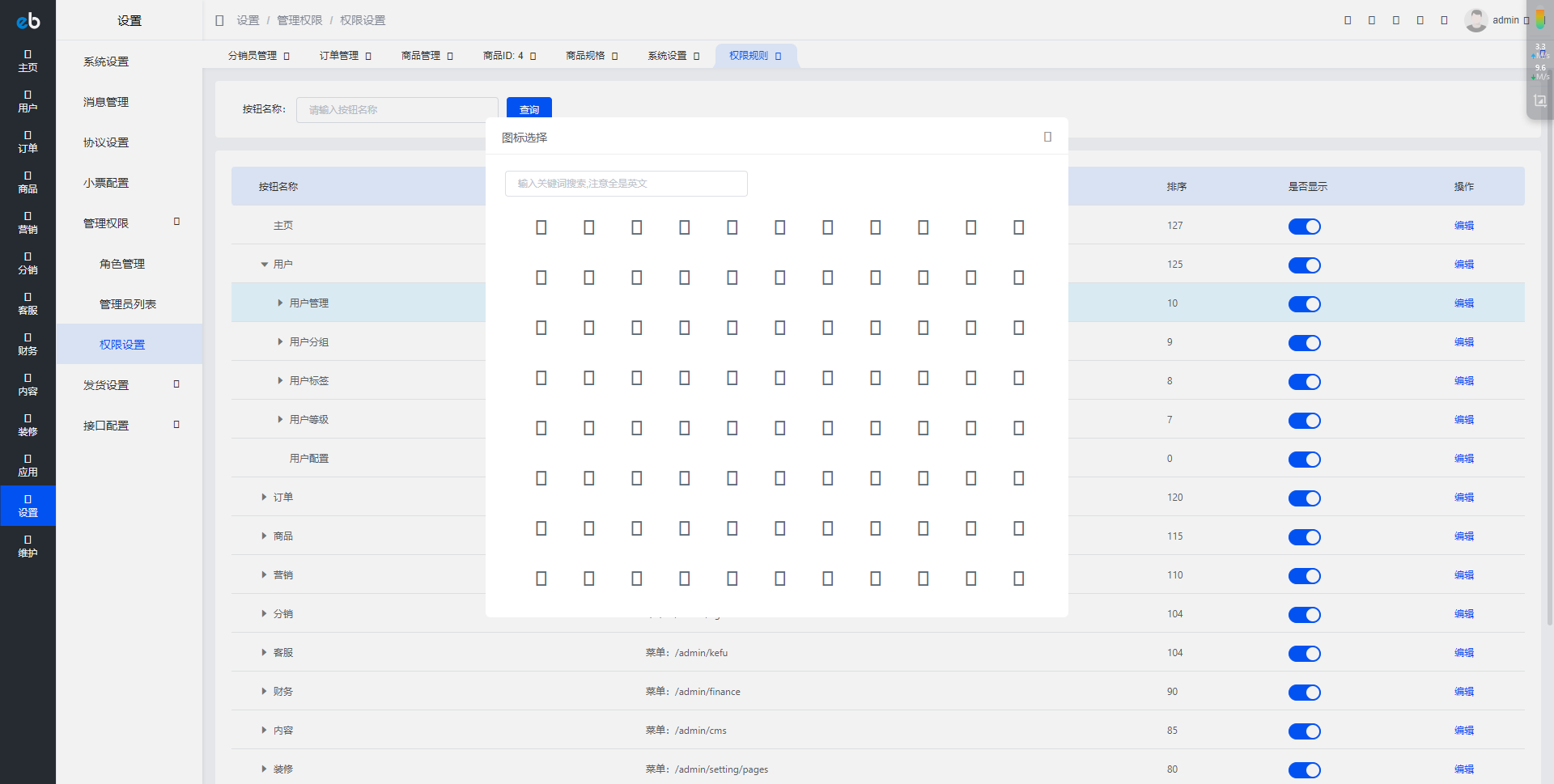Screen dimensions: 1554x784
Task: Switch to 财务 in the sidebar
Action: pyautogui.click(x=28, y=344)
